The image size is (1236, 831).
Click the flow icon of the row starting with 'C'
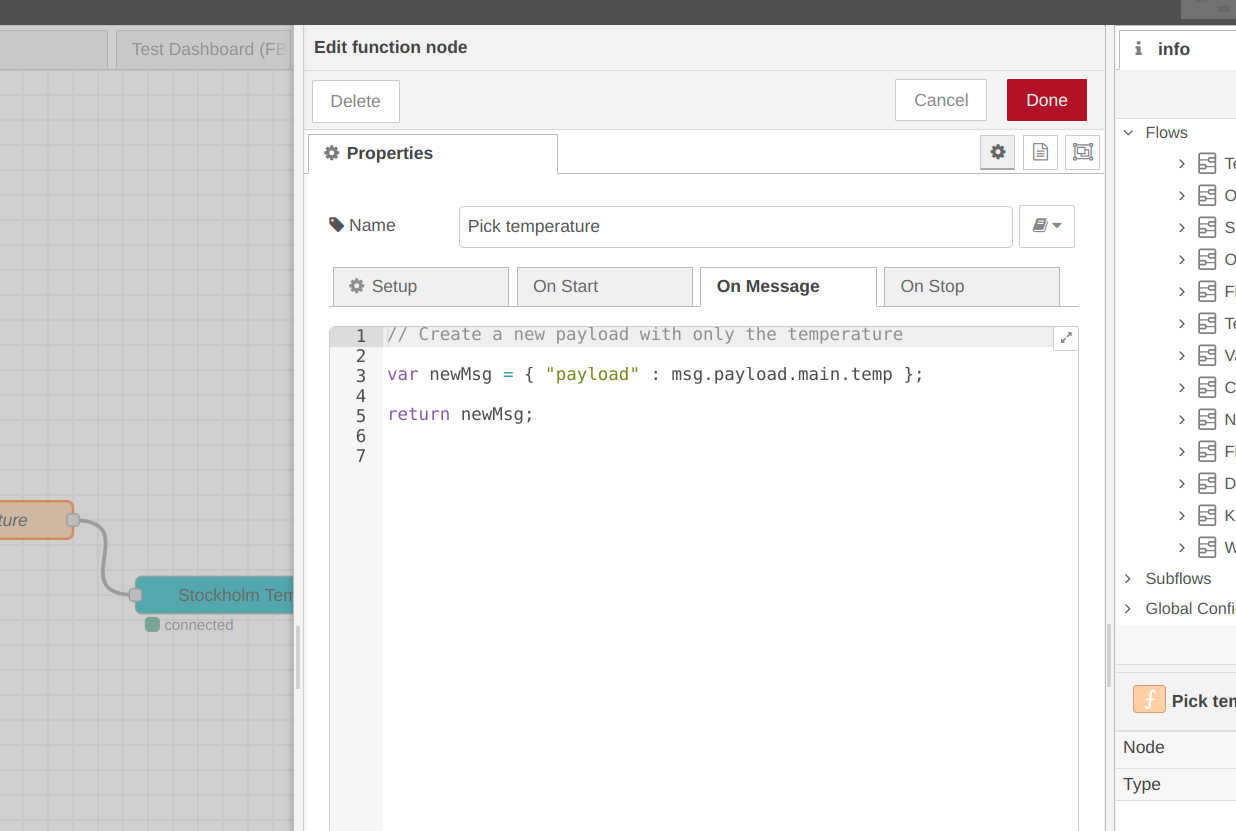pyautogui.click(x=1207, y=387)
